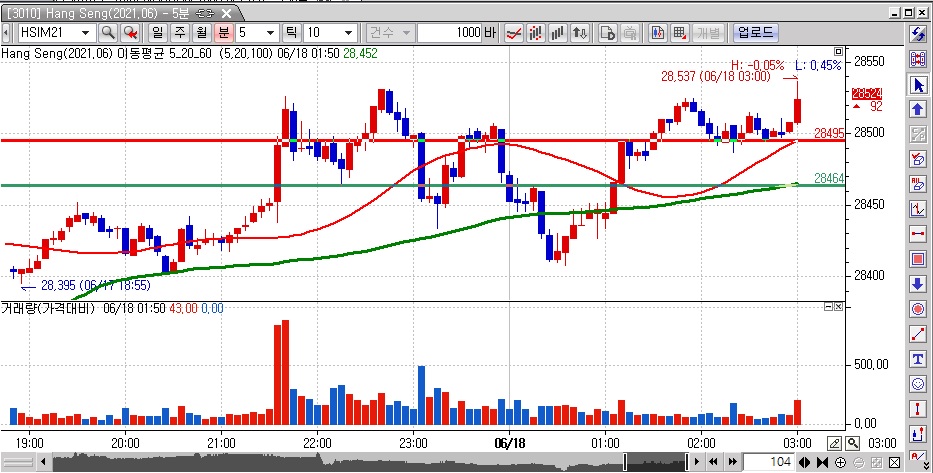Click the red up arrow marker tool

point(917,108)
